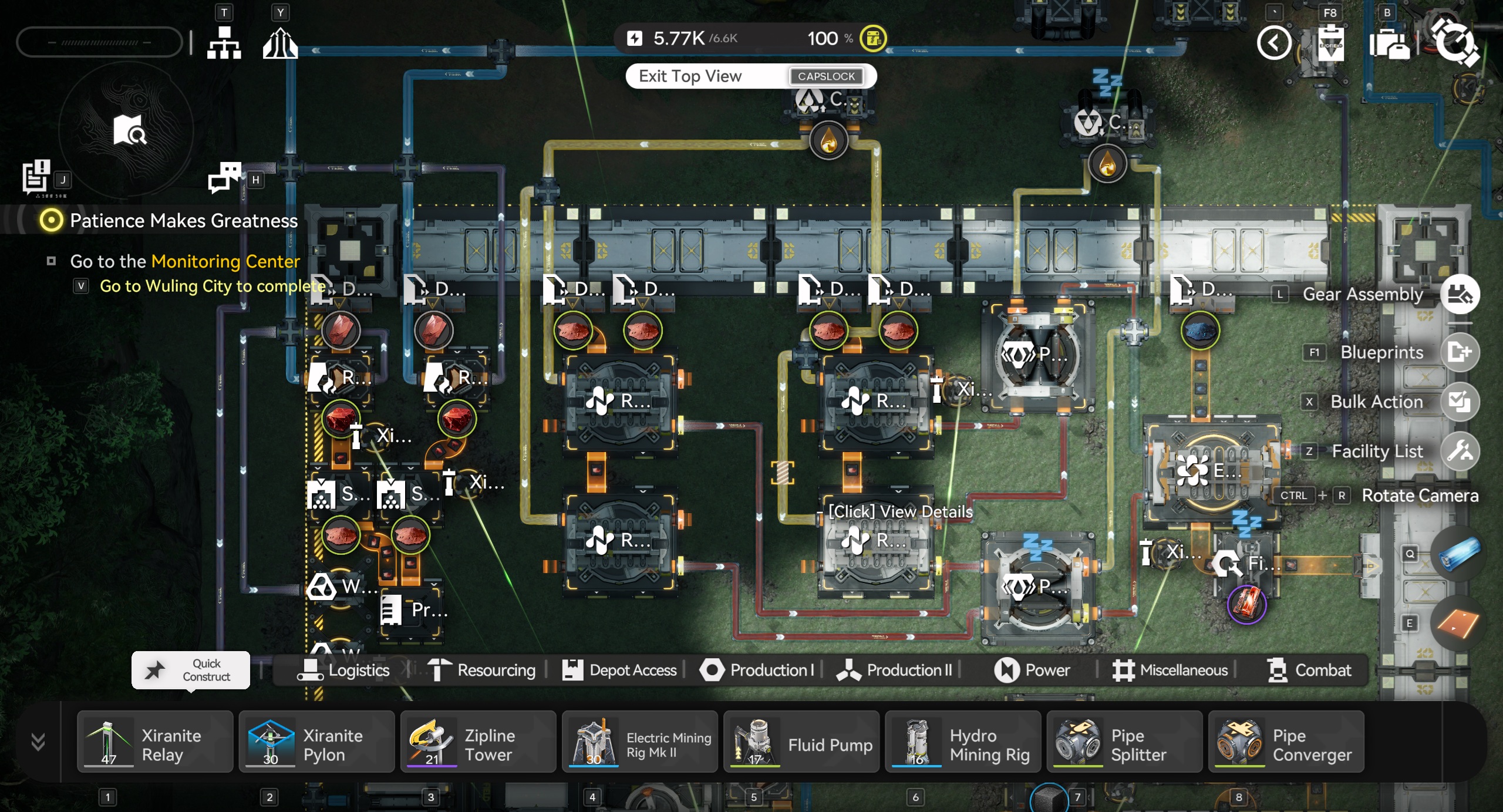Open the backpack inventory icon

[x=1389, y=44]
